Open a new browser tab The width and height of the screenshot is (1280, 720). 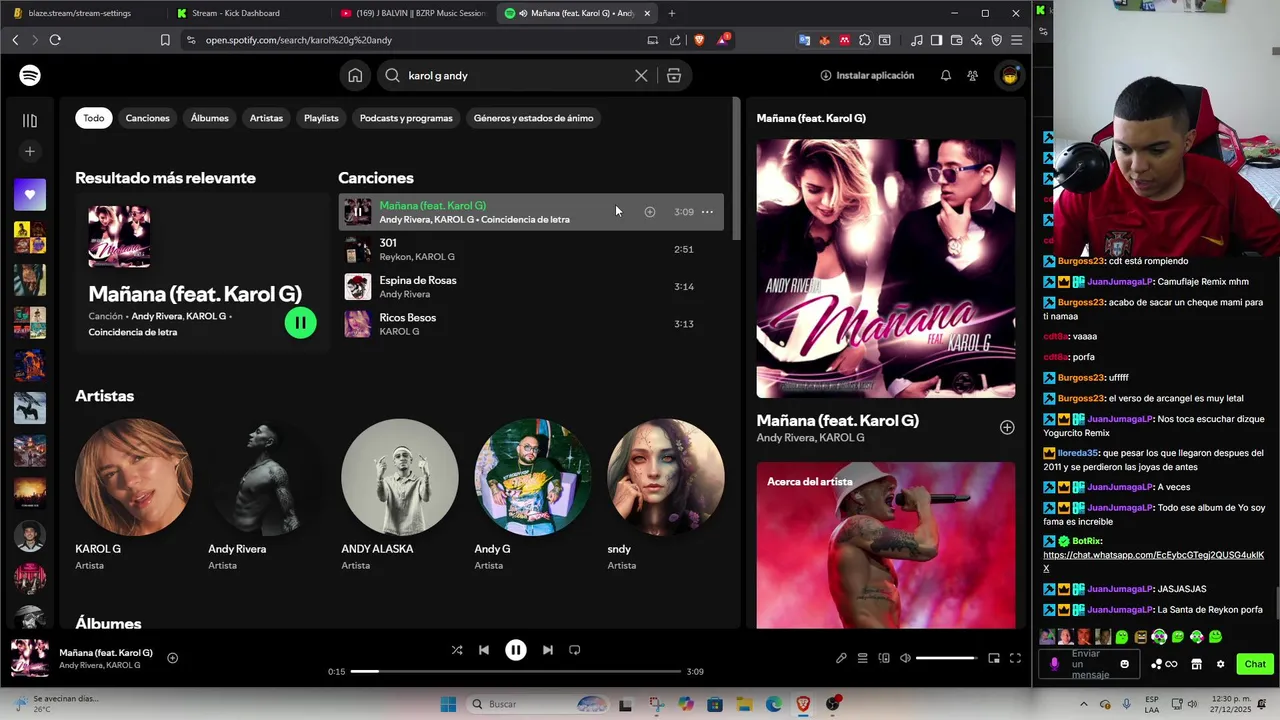671,13
